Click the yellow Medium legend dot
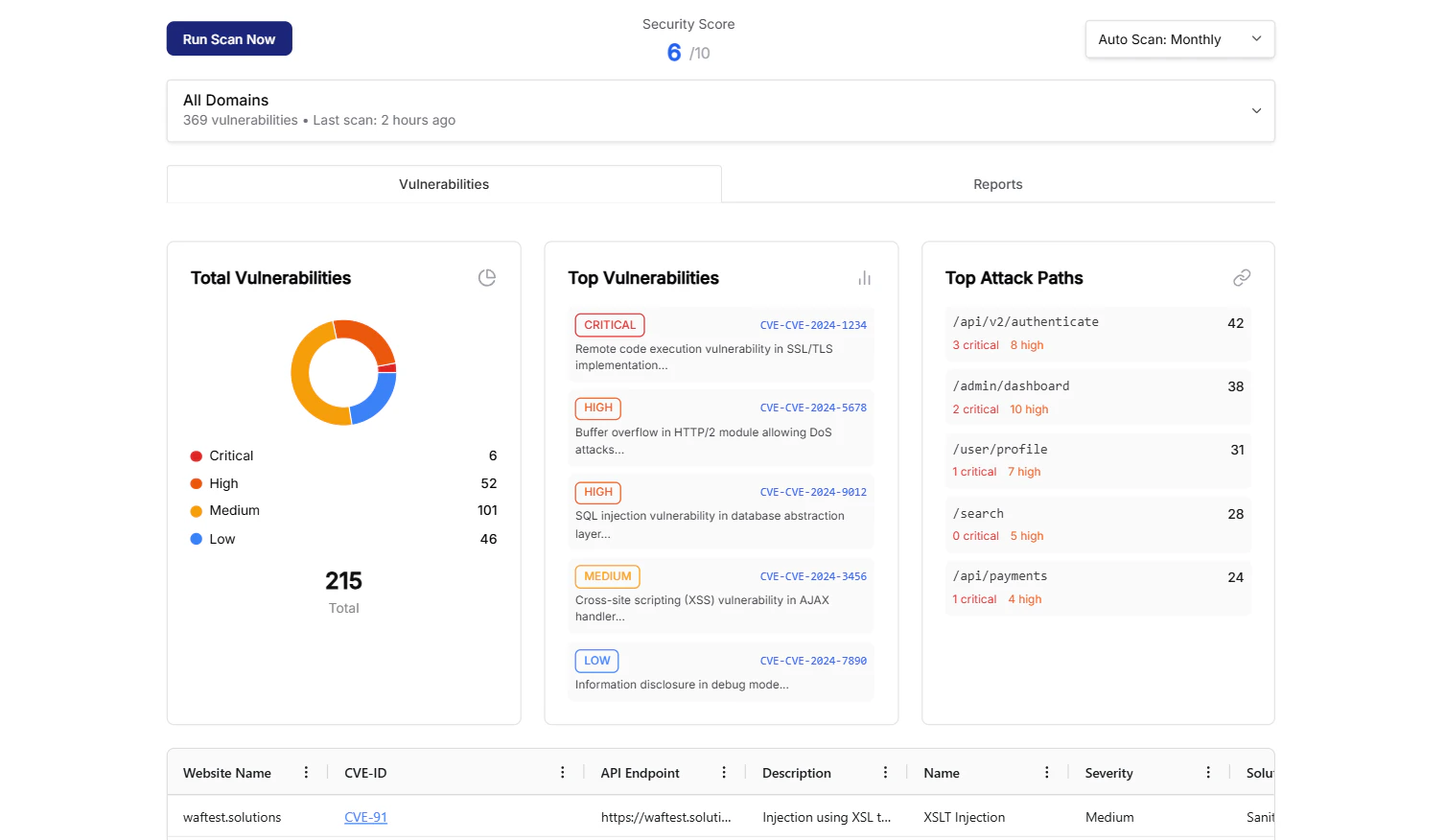The width and height of the screenshot is (1445, 840). point(197,511)
